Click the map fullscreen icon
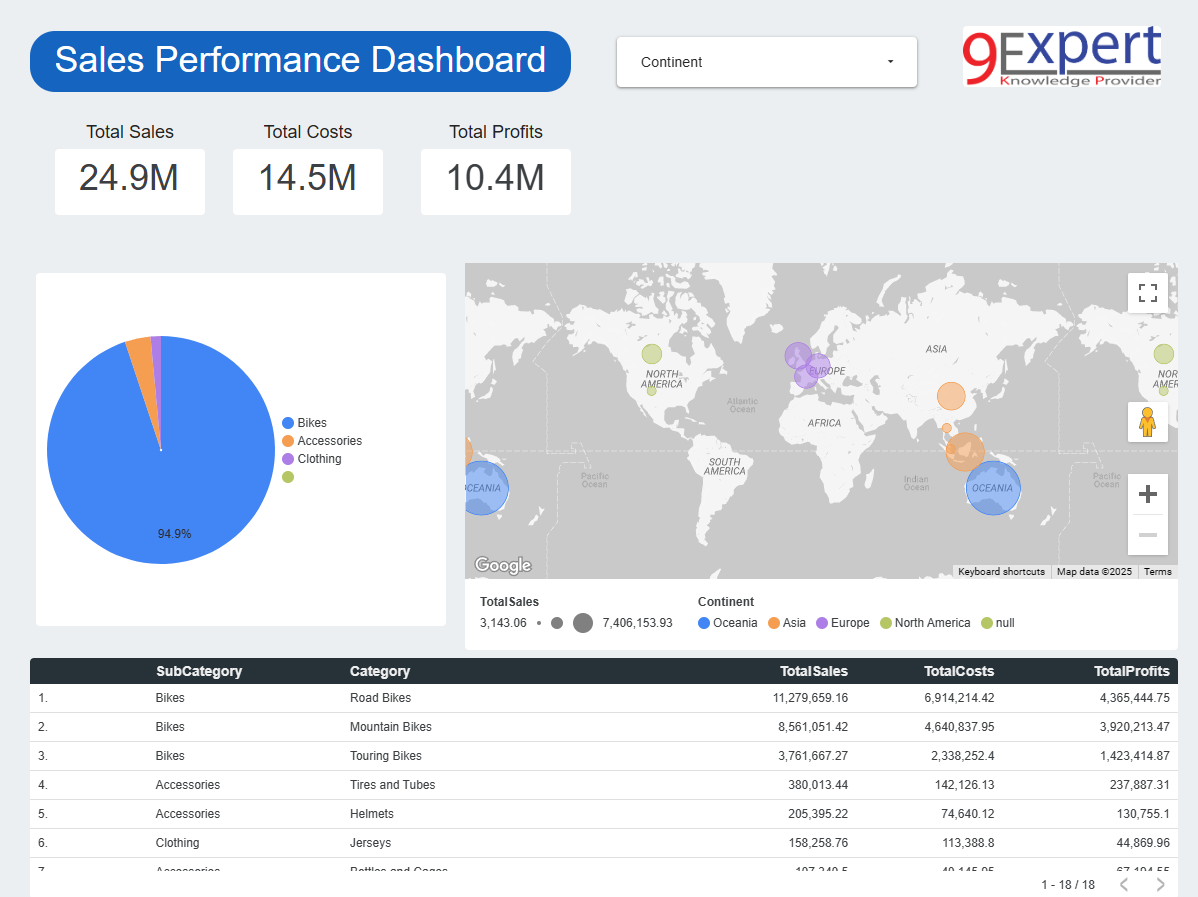This screenshot has width=1198, height=897. pos(1147,292)
